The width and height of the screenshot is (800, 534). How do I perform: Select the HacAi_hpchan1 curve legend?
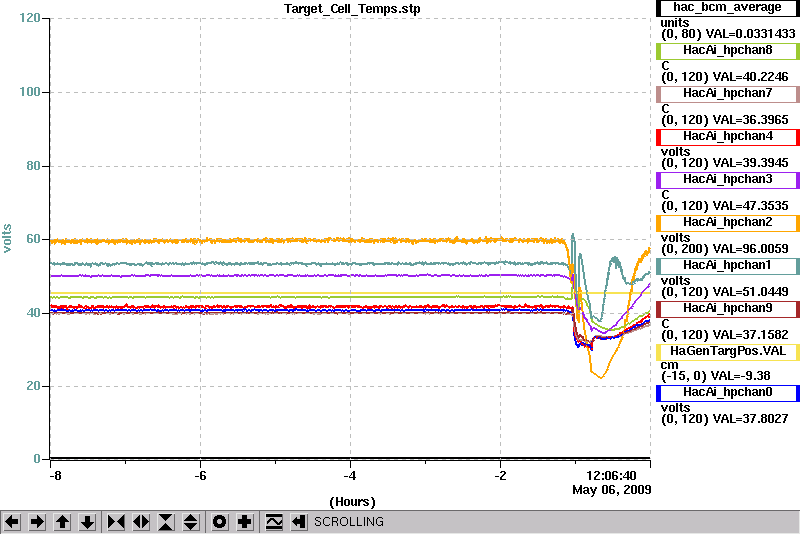pos(728,265)
